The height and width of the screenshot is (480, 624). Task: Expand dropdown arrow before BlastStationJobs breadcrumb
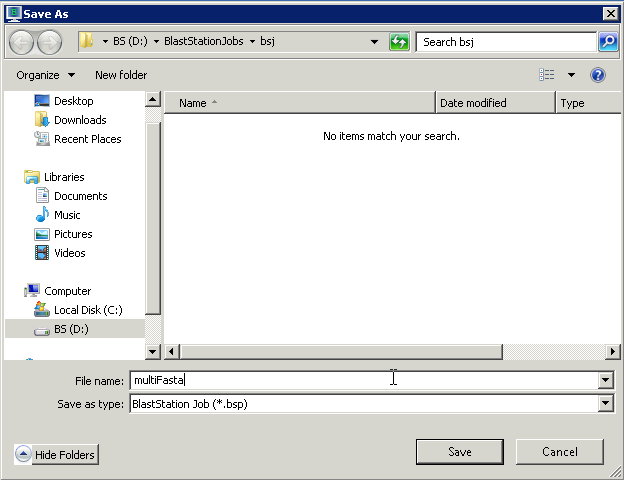156,41
